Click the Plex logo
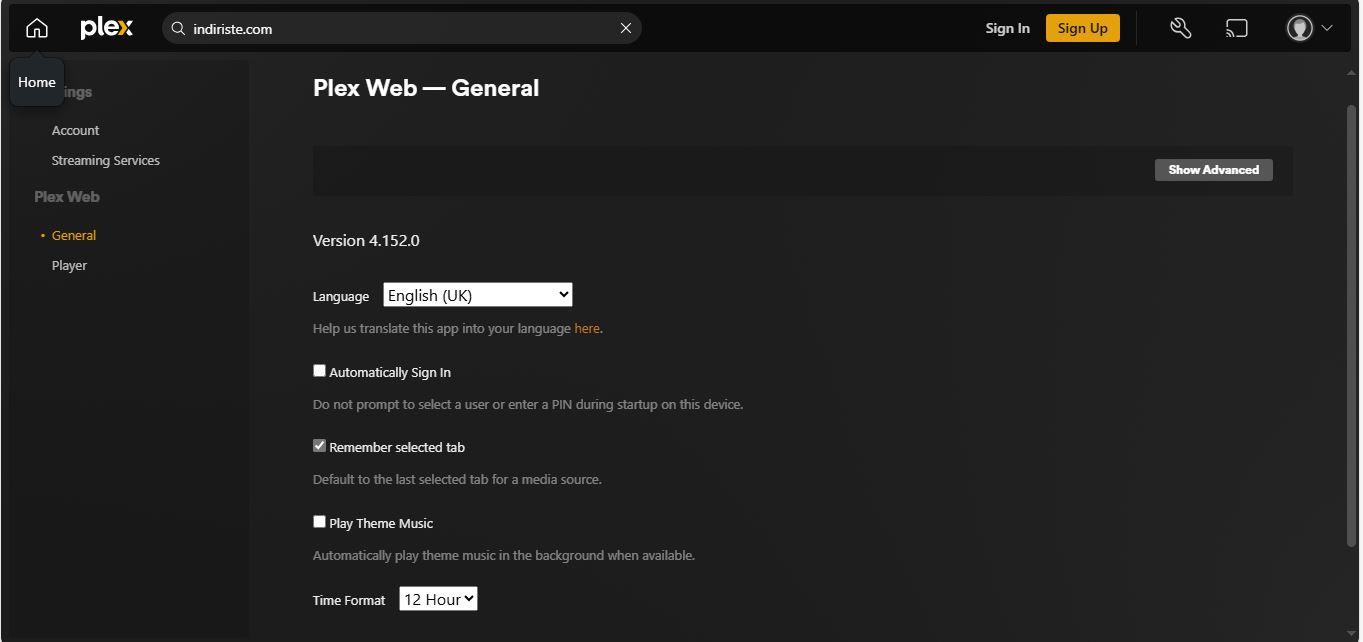 coord(106,28)
